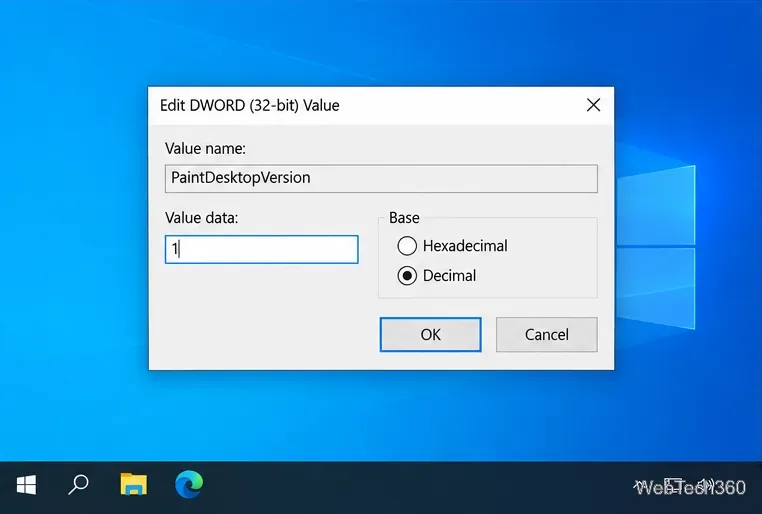Confirm the value with OK

(x=431, y=335)
